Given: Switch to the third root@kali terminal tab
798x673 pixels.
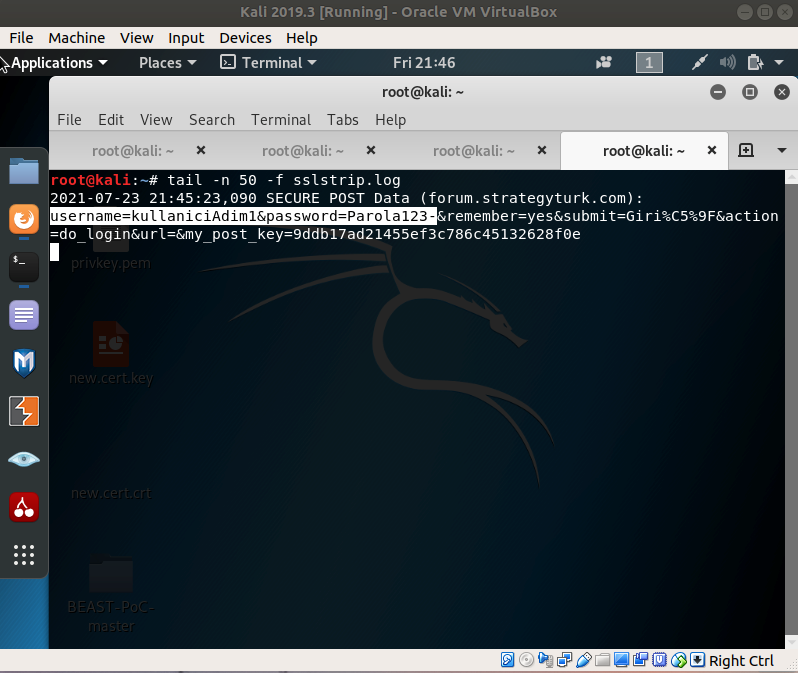Looking at the screenshot, I should coord(474,151).
